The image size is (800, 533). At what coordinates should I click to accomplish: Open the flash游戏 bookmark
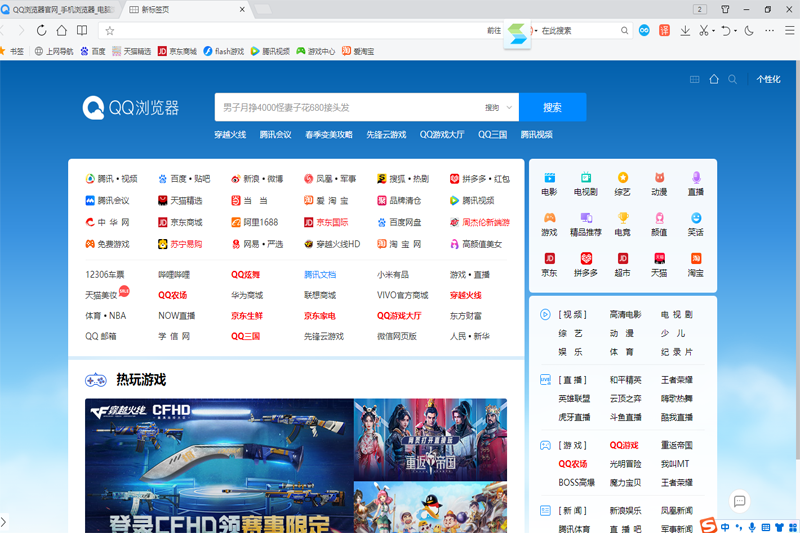(x=223, y=51)
